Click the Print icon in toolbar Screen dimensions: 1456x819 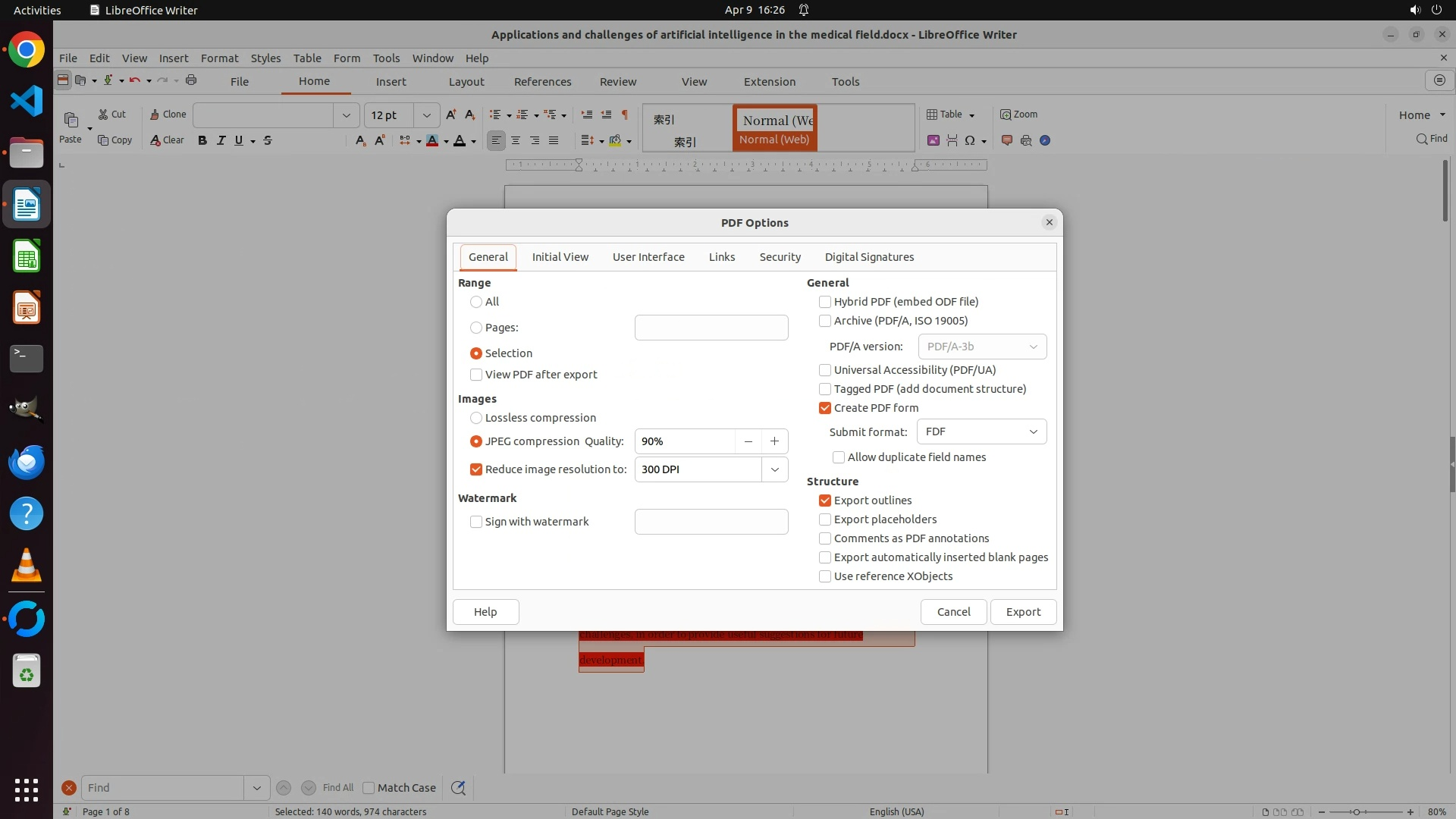(x=191, y=80)
